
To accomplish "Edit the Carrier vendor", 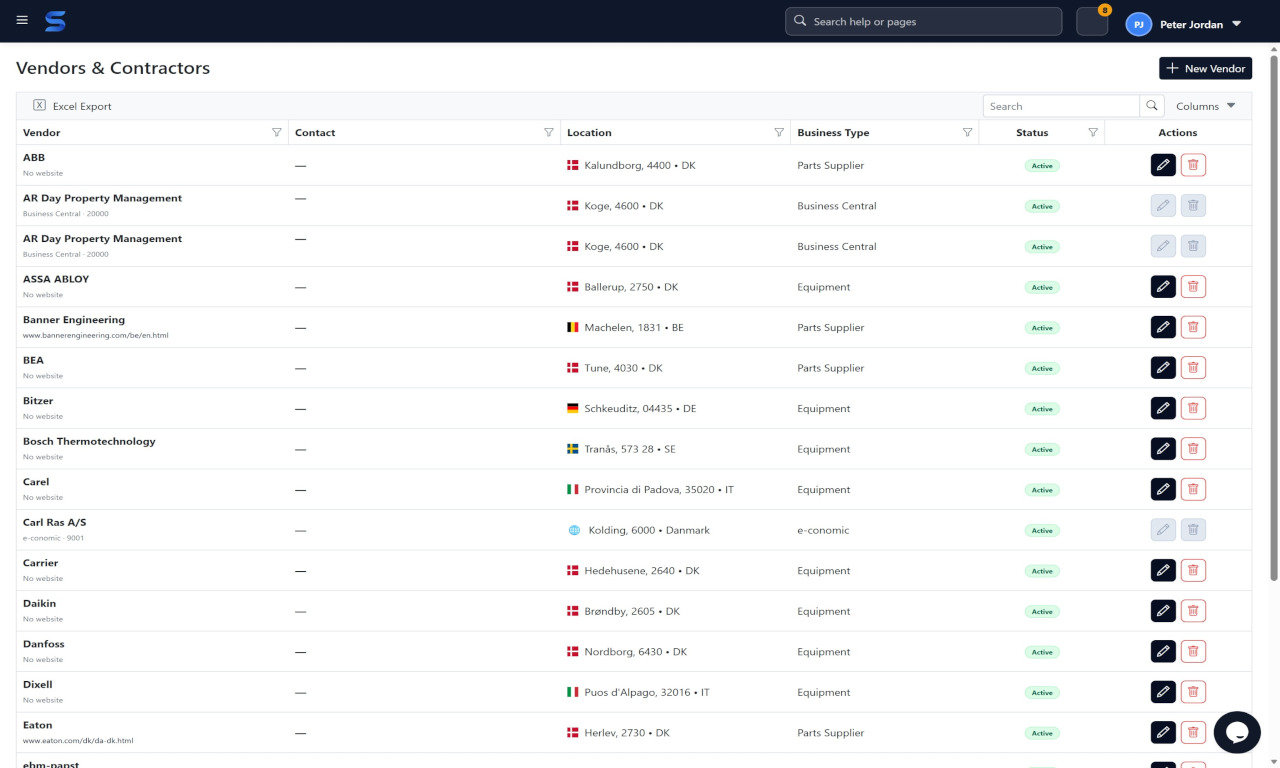I will pos(1163,570).
